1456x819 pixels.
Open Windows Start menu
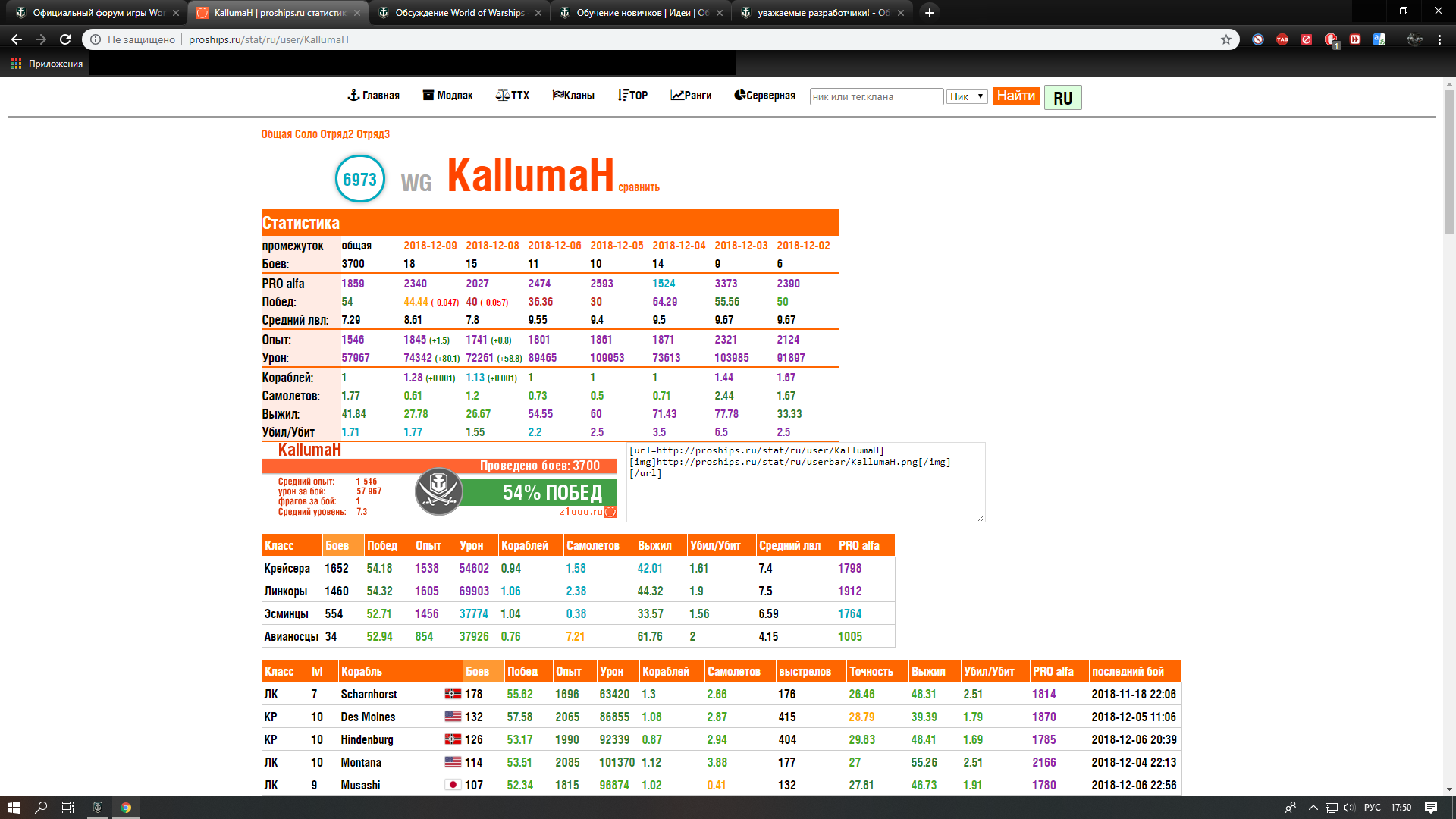13,808
